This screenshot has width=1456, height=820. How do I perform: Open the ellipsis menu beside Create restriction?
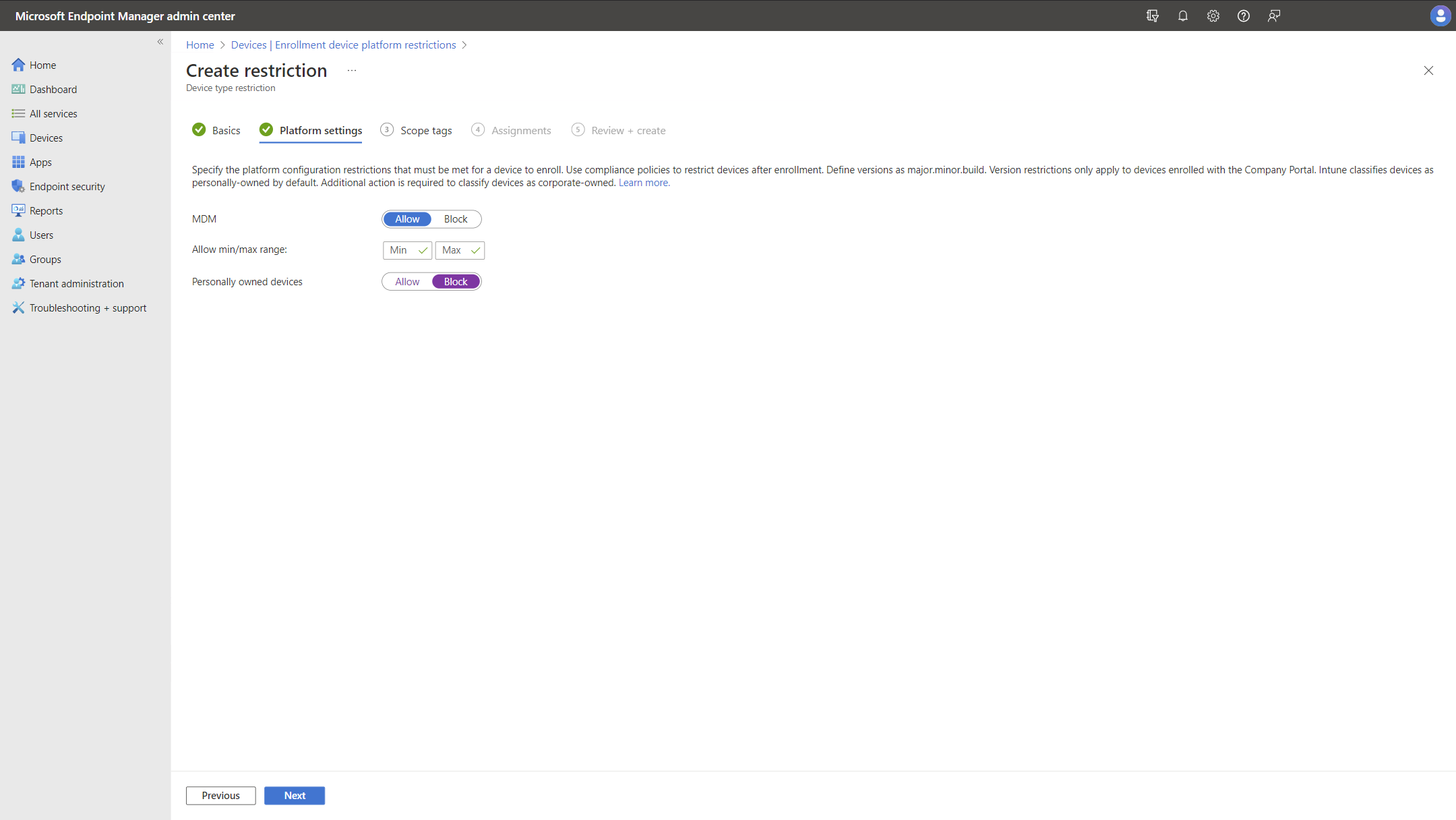click(352, 71)
